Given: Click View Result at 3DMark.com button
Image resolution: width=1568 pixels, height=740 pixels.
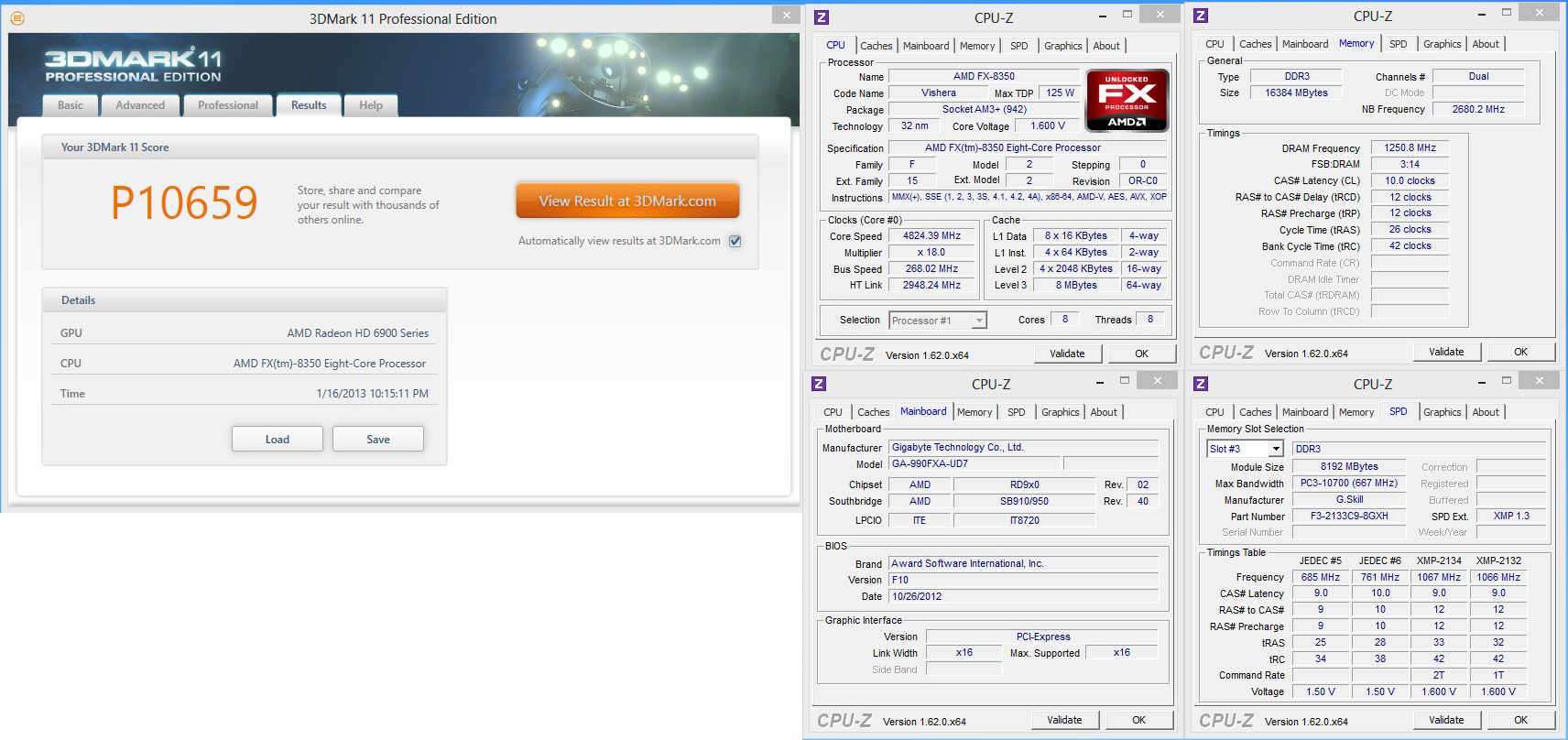Looking at the screenshot, I should coord(627,201).
